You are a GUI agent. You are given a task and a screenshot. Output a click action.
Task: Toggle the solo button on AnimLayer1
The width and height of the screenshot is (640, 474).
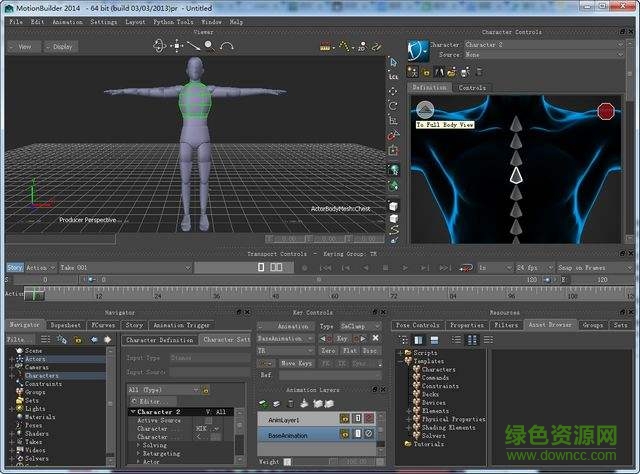point(345,418)
